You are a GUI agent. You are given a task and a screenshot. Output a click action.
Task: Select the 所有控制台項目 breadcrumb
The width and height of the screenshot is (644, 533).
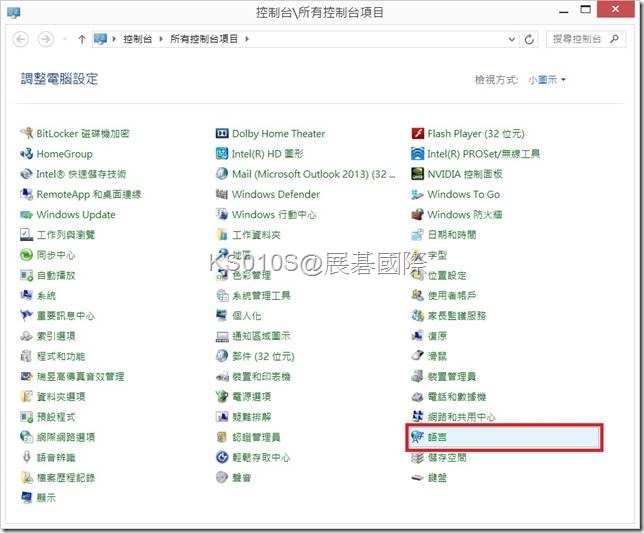click(204, 39)
